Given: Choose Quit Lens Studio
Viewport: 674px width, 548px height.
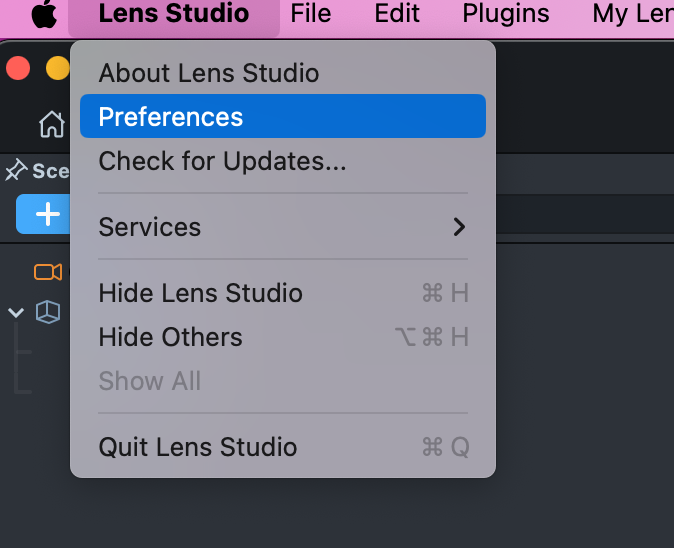Looking at the screenshot, I should 197,447.
